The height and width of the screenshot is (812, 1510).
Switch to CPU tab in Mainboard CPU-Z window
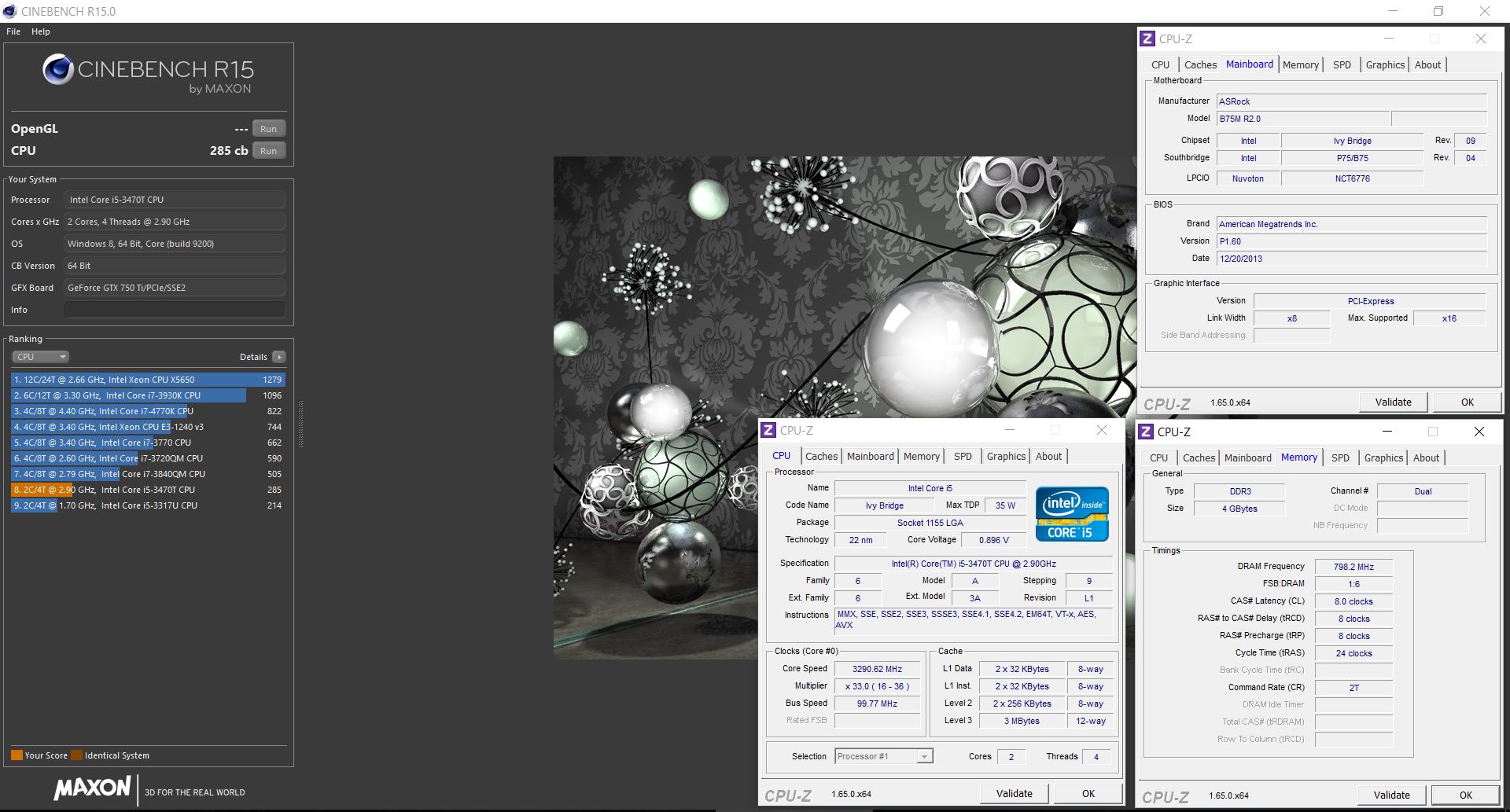pyautogui.click(x=1160, y=65)
